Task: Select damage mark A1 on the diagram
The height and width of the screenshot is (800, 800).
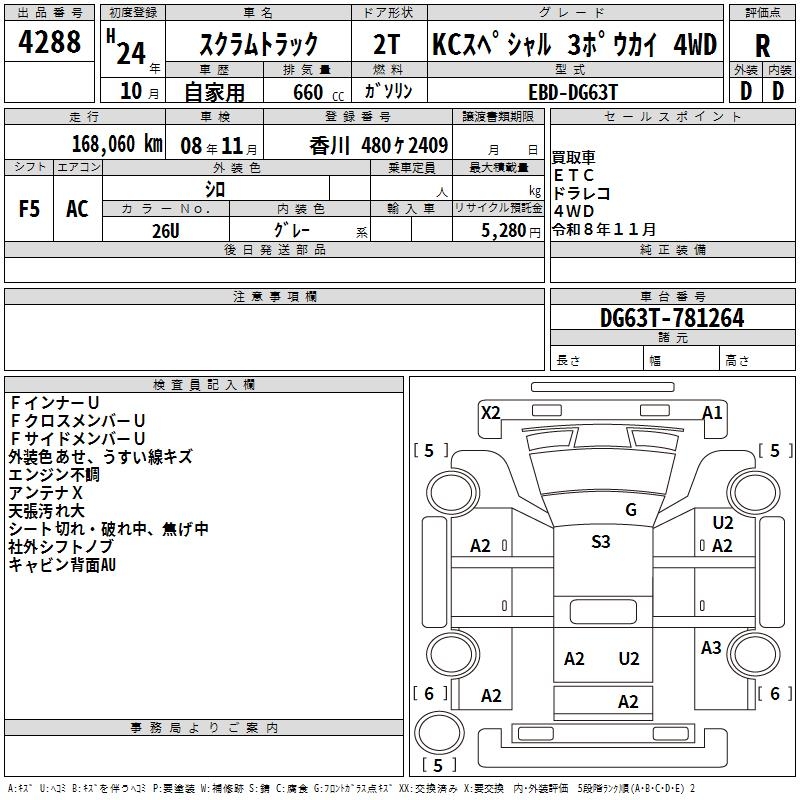Action: tap(712, 412)
